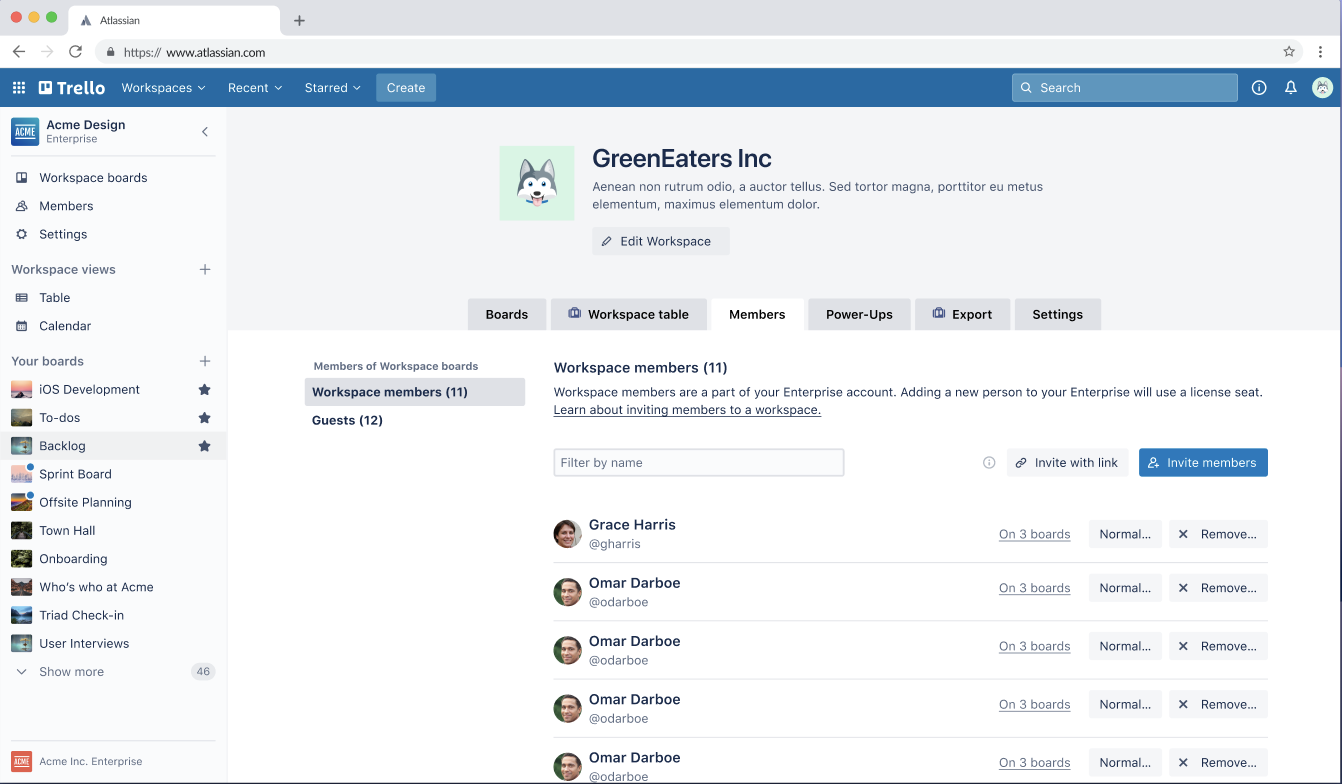The width and height of the screenshot is (1342, 784).
Task: Open the app switcher grid icon
Action: [x=18, y=88]
